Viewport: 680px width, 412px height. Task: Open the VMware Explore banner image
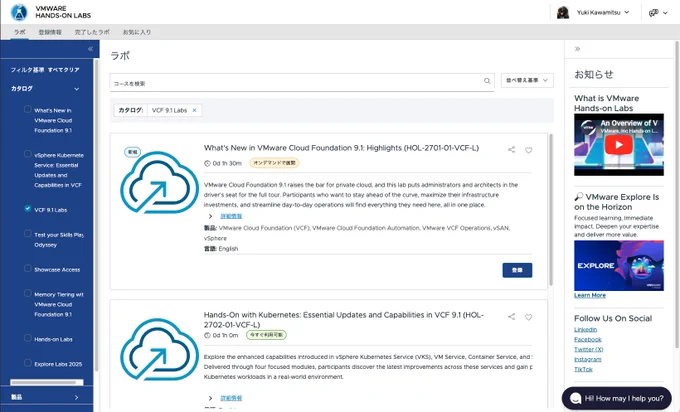[x=619, y=265]
